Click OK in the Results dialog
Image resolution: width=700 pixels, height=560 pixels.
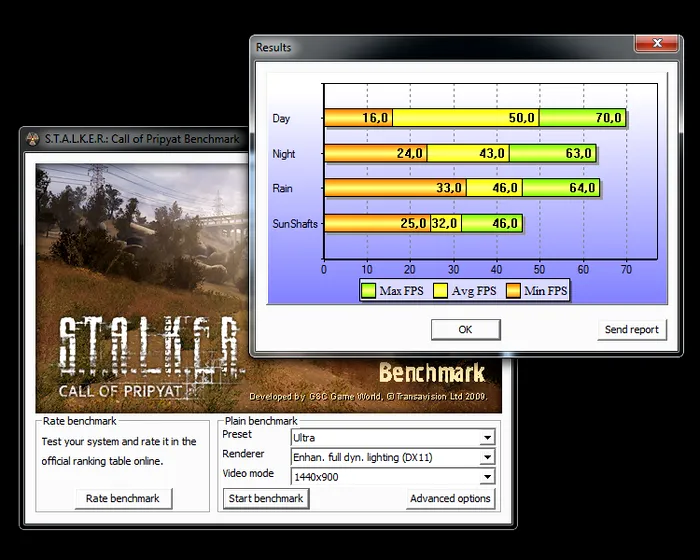[466, 330]
